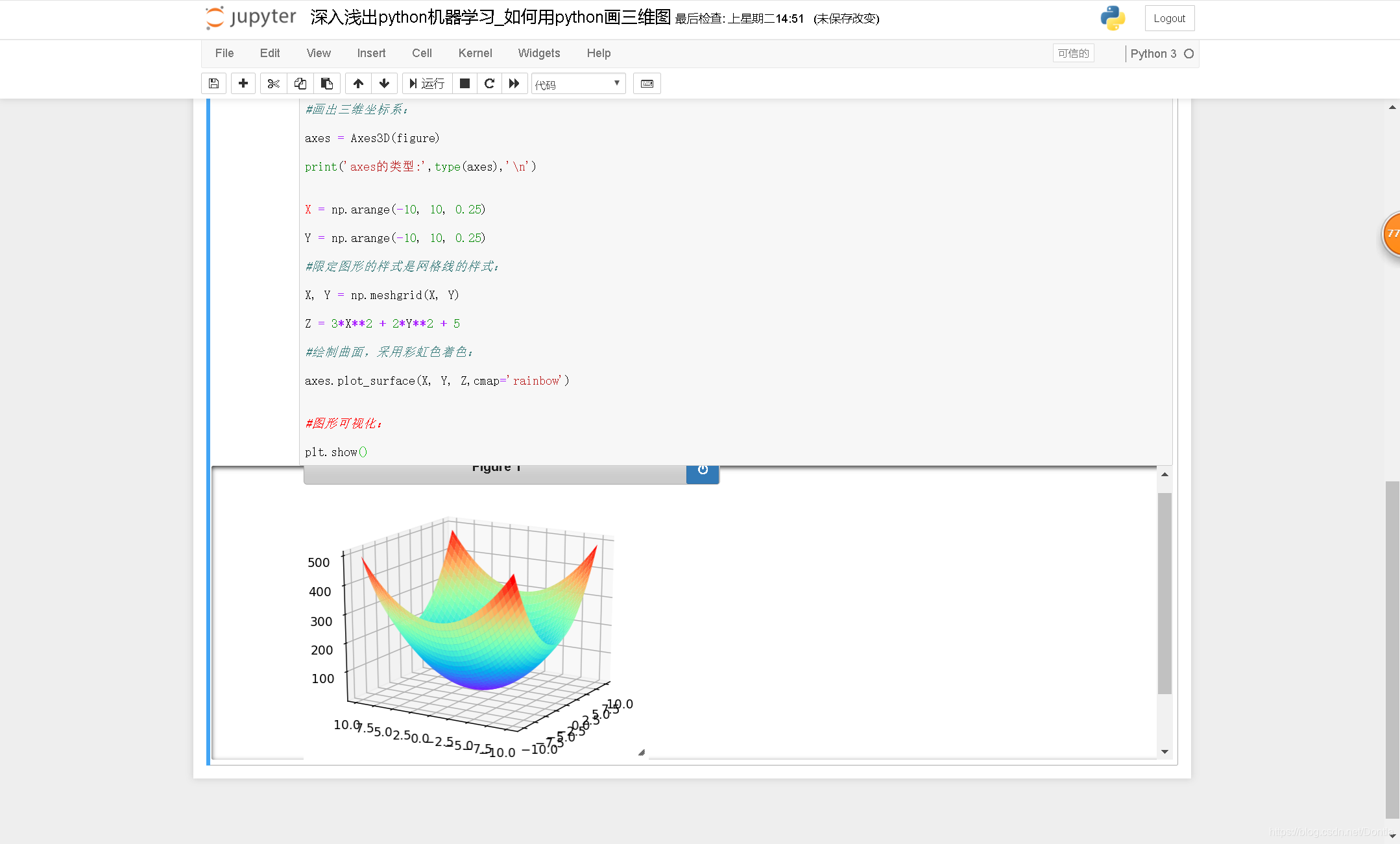Stop figure interaction with the blue power button
Screen dimensions: 1400x844
click(703, 471)
